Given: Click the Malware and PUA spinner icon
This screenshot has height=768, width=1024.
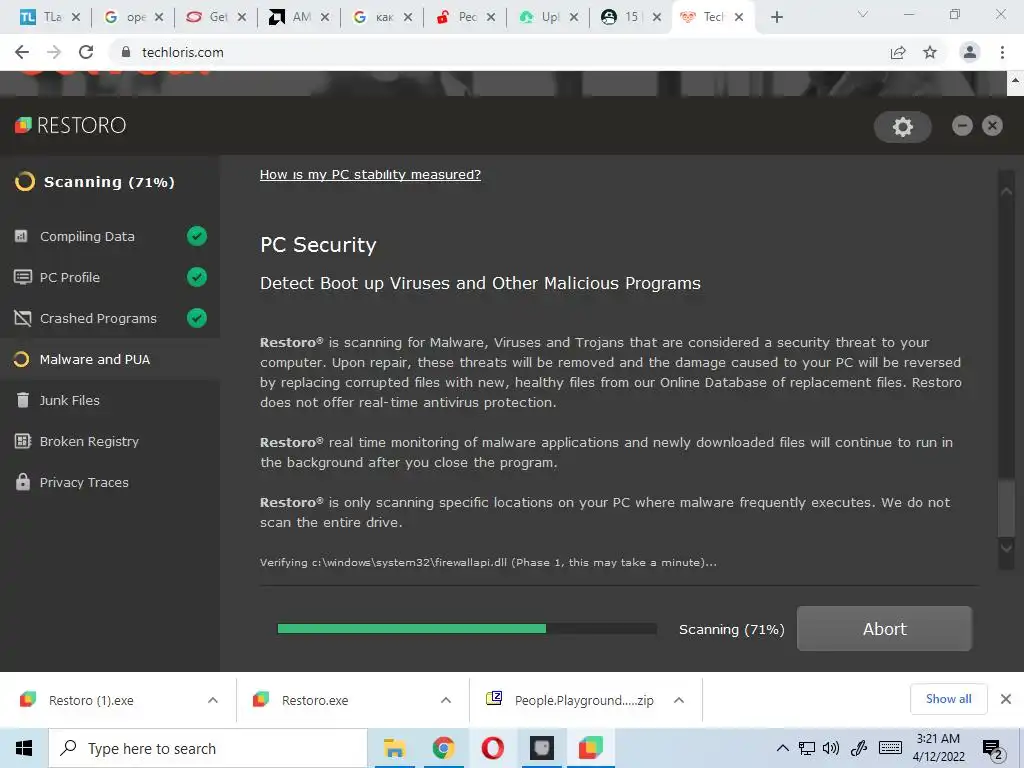Looking at the screenshot, I should pos(22,359).
